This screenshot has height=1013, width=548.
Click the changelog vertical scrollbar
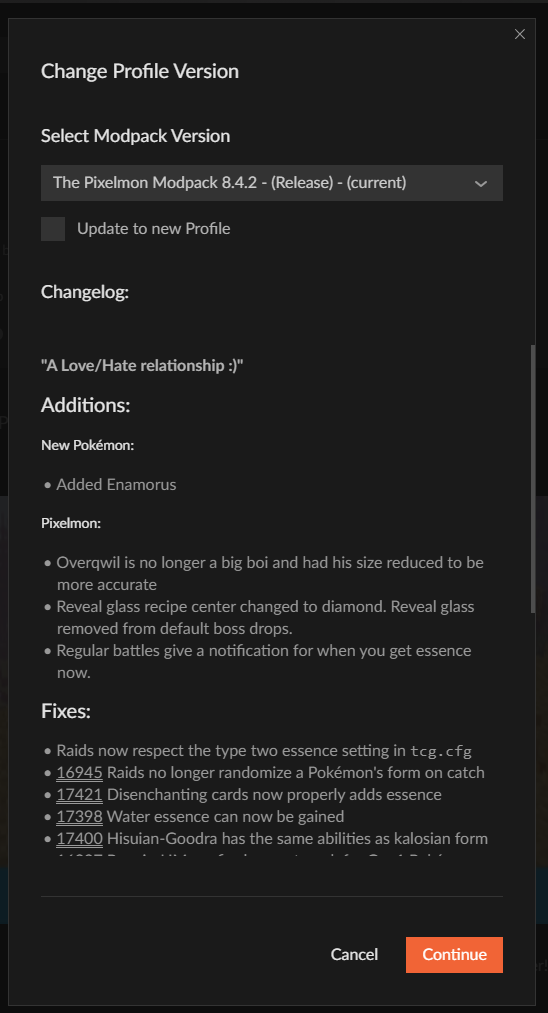click(532, 479)
